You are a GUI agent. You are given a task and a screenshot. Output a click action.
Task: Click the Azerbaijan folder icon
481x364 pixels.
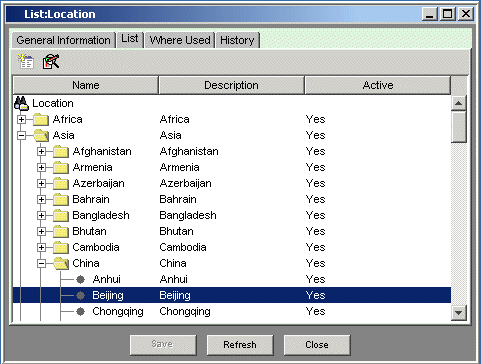coord(61,183)
